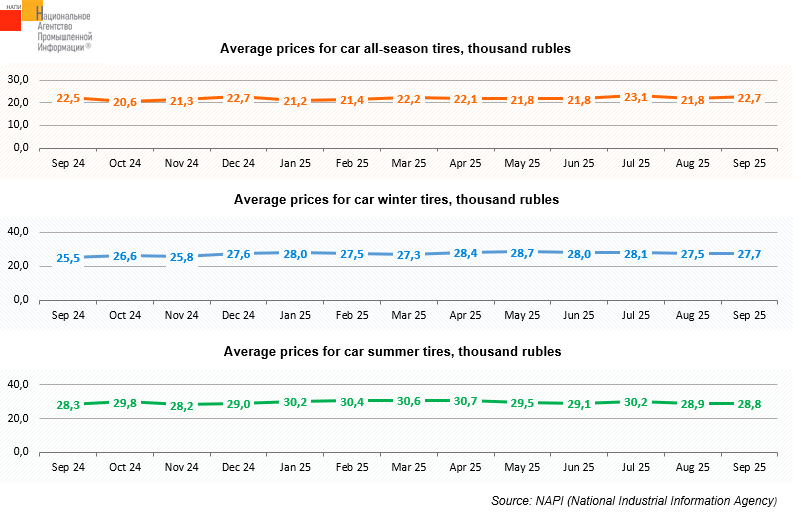Select the 28,4 winter tires data label
This screenshot has width=801, height=512.
465,253
